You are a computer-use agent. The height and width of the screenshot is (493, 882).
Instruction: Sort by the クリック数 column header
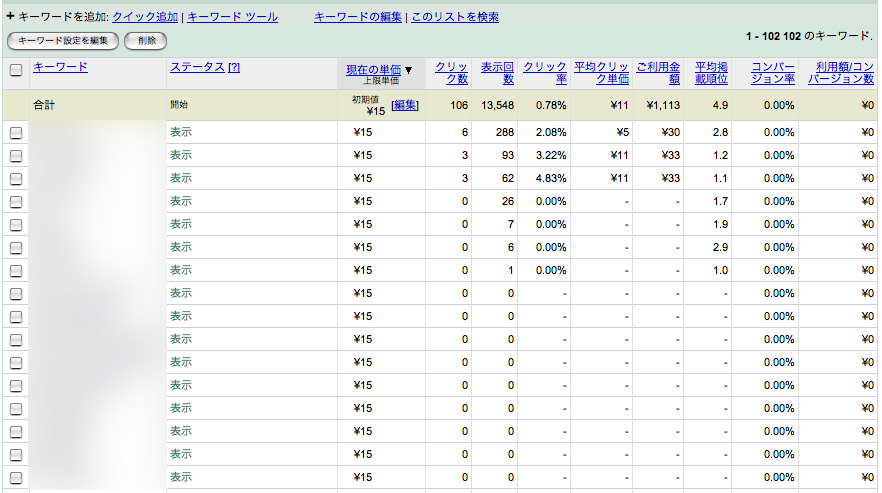click(451, 72)
